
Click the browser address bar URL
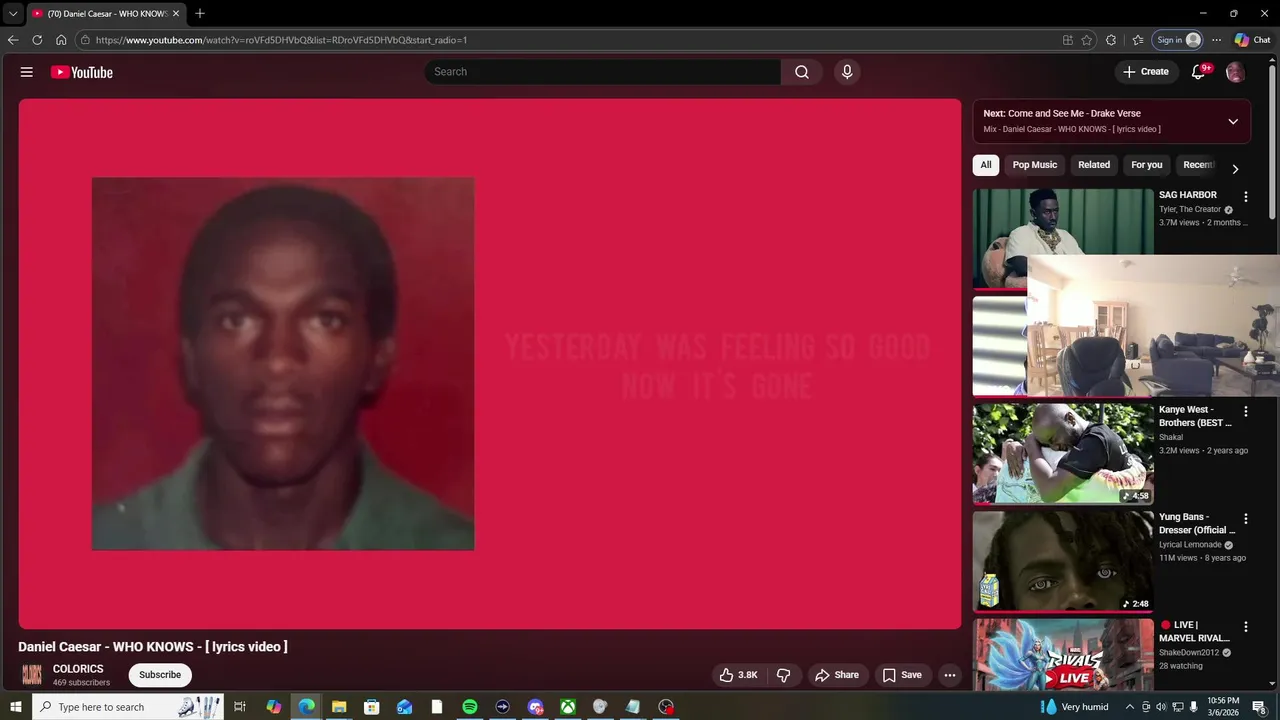[281, 40]
